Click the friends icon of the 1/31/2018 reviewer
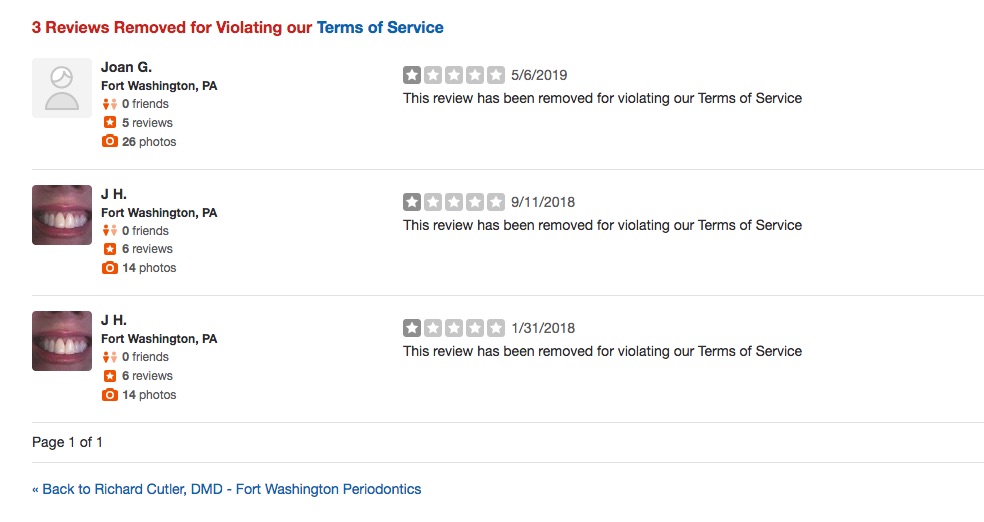This screenshot has height=522, width=984. pyautogui.click(x=109, y=357)
